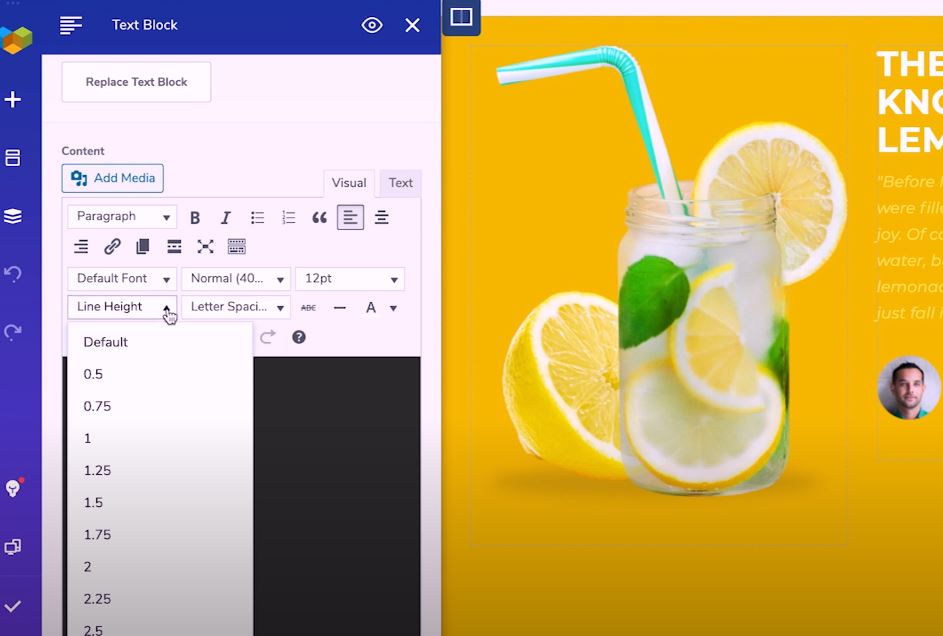This screenshot has width=943, height=636.
Task: Click the italic quote text on canvas
Action: 909,247
